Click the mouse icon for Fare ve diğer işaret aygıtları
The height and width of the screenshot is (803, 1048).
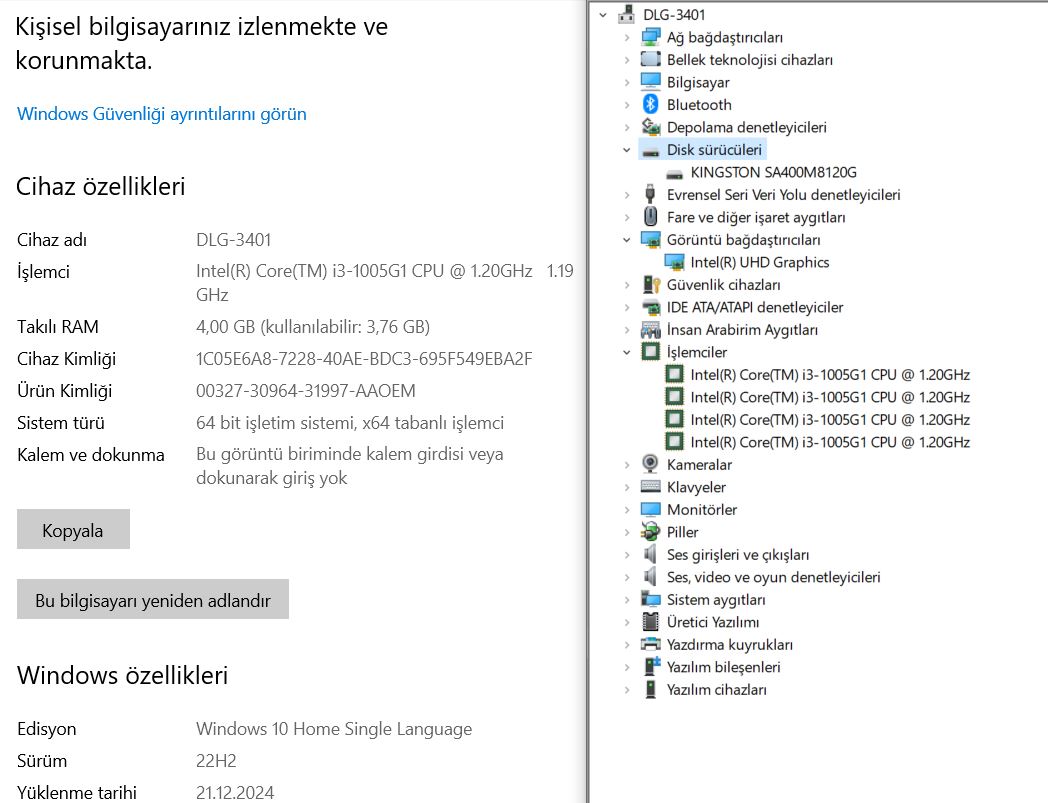pos(650,217)
